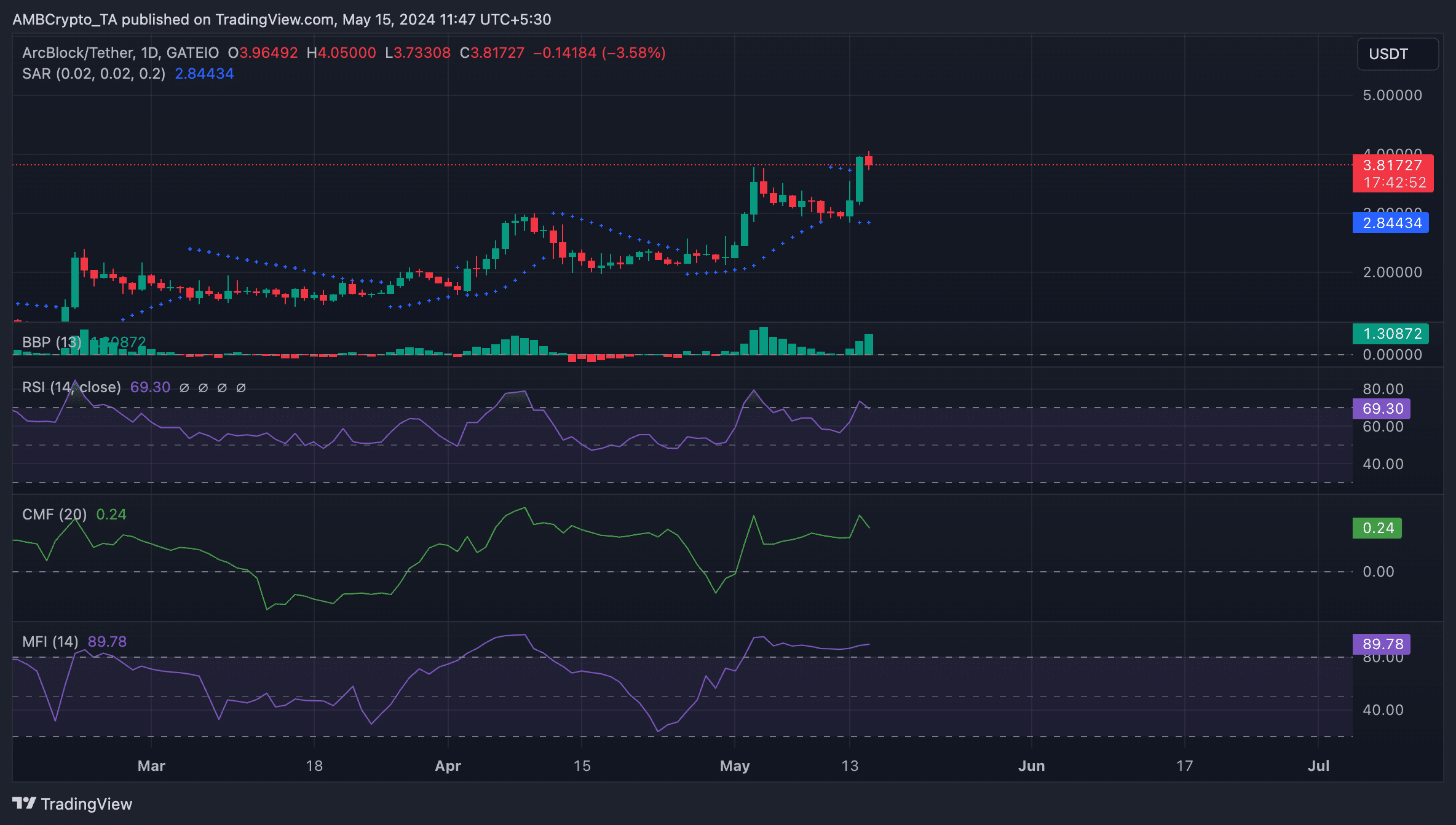Viewport: 1456px width, 825px height.
Task: Click the Mar label on the time axis
Action: (x=151, y=766)
